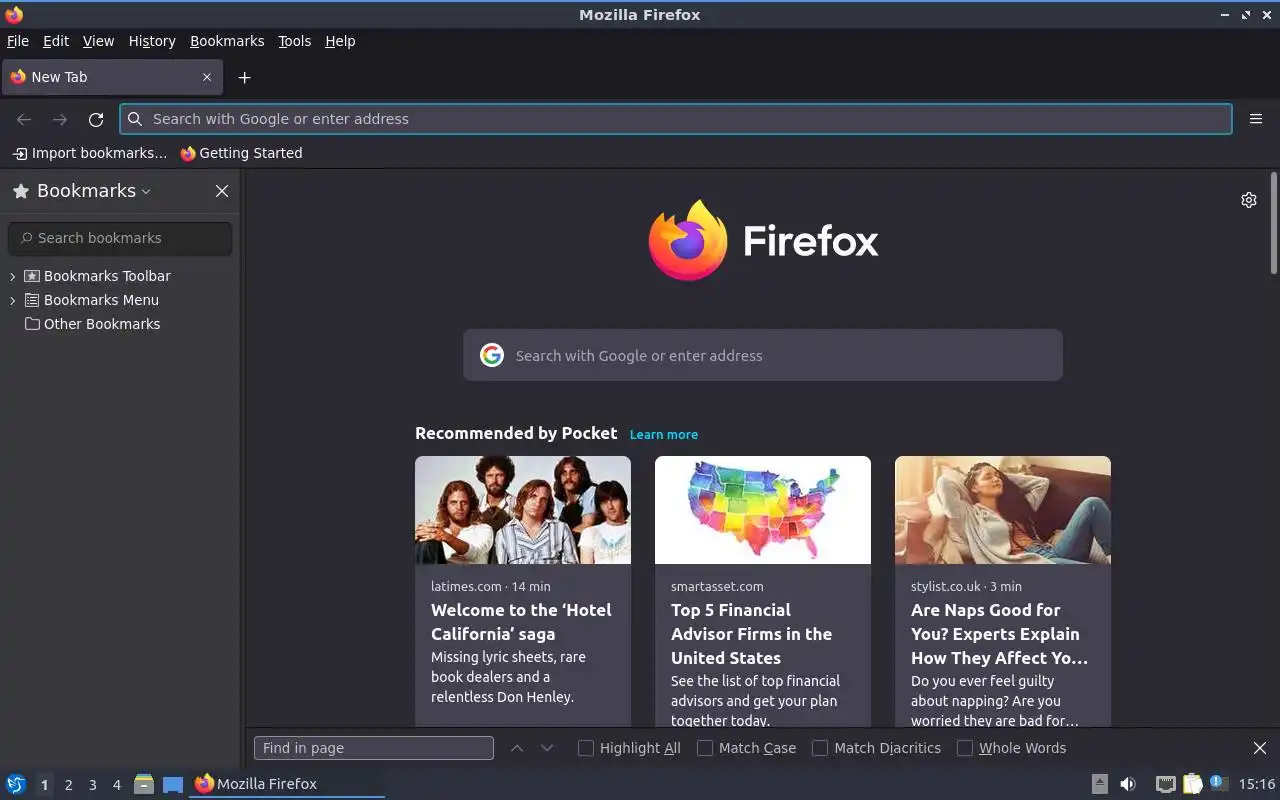Open the Help menu

pyautogui.click(x=340, y=41)
